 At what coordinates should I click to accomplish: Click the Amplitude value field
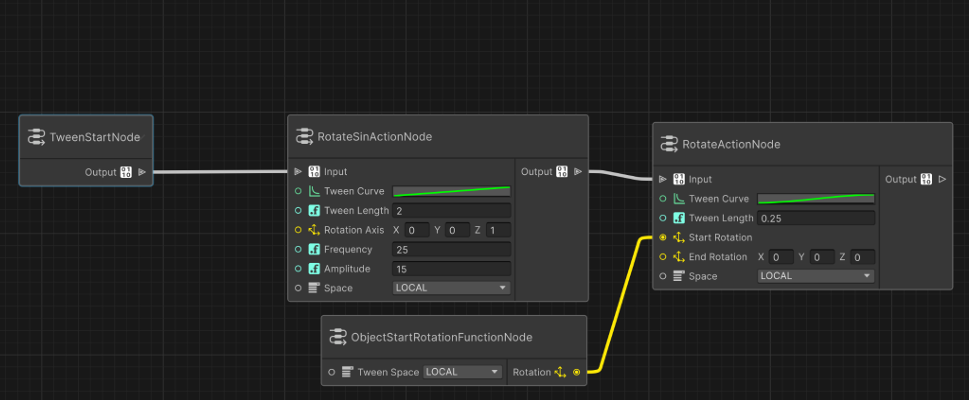coord(451,269)
